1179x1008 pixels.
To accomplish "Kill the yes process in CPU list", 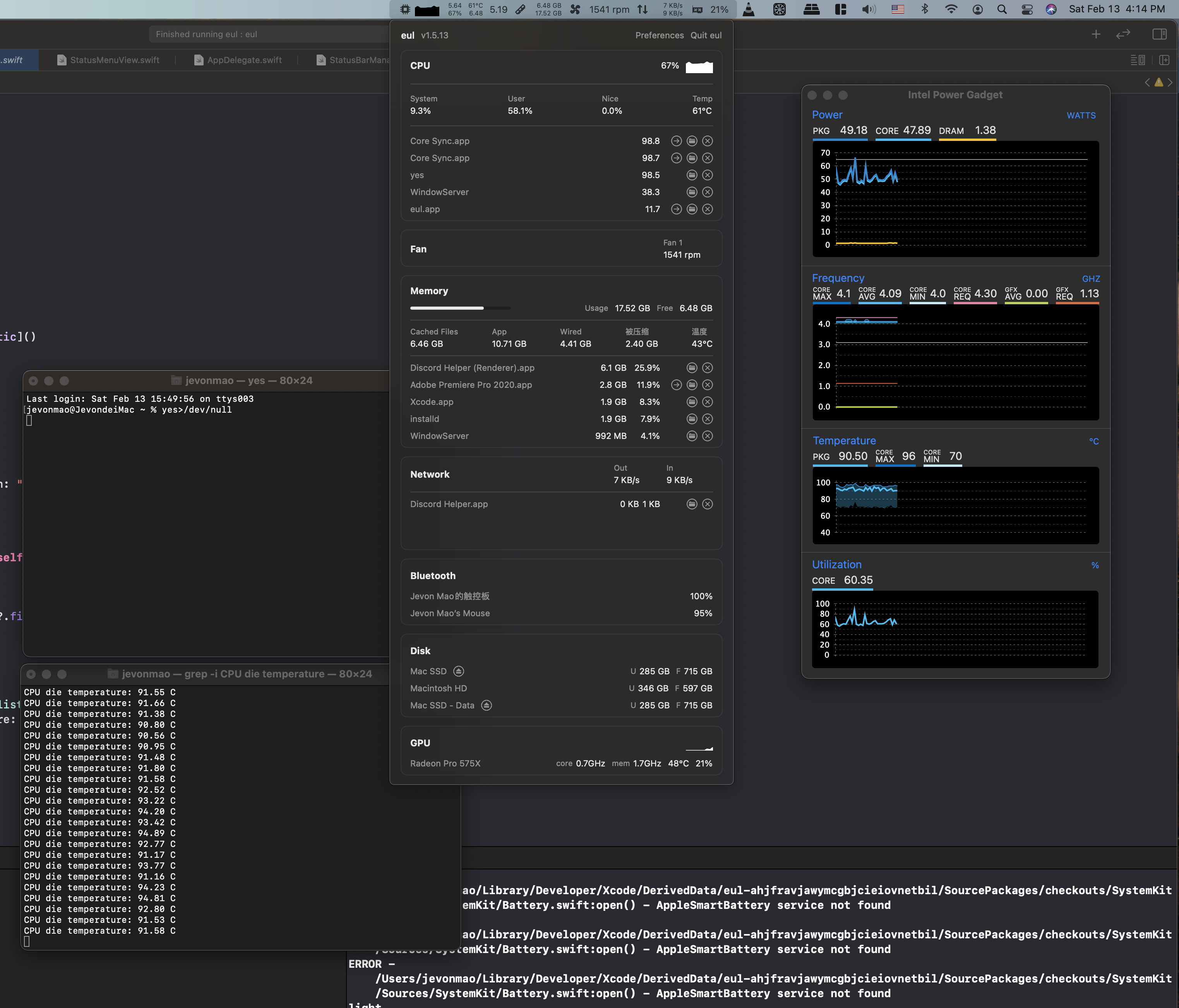I will click(707, 175).
